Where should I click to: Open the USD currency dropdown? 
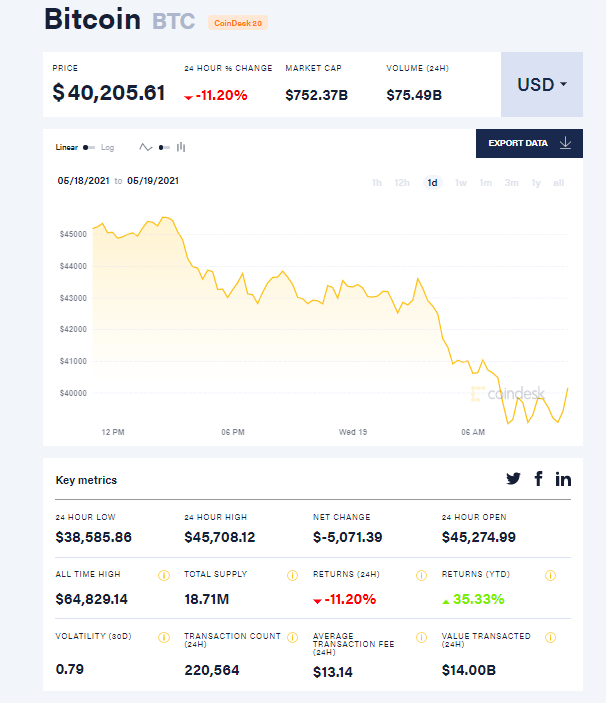click(541, 84)
